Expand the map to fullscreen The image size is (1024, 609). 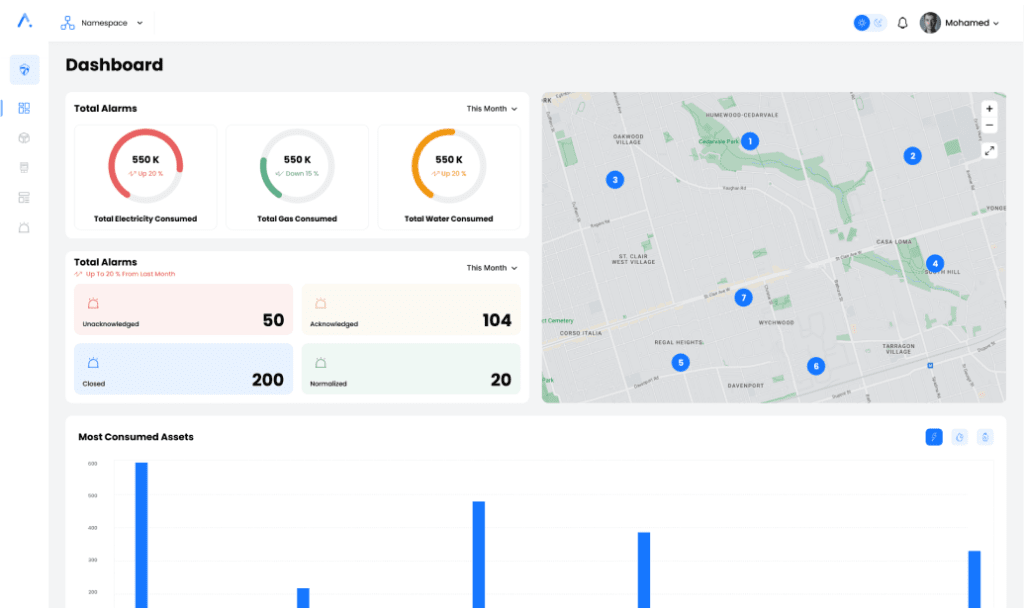(x=989, y=150)
